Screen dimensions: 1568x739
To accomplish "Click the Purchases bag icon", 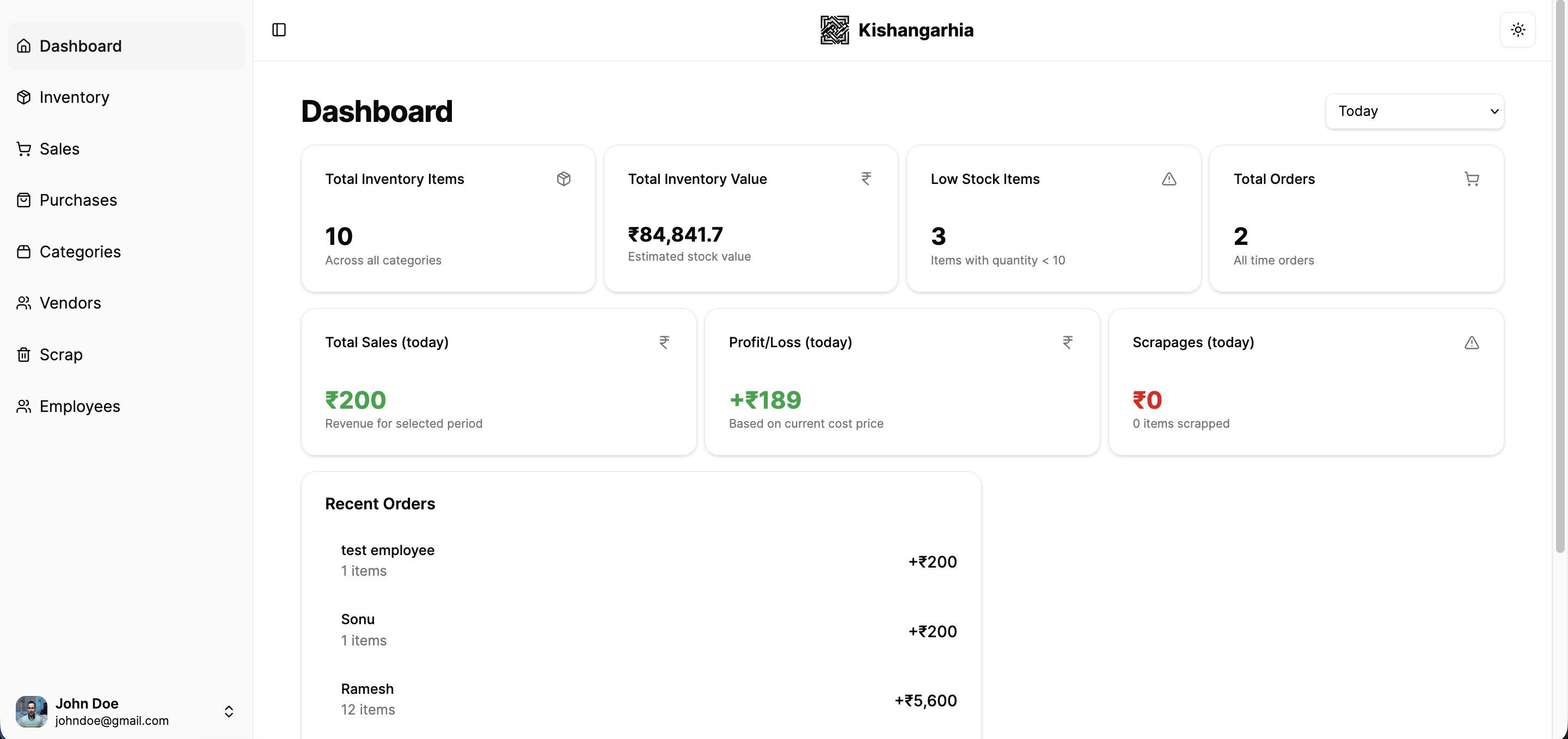I will tap(24, 200).
